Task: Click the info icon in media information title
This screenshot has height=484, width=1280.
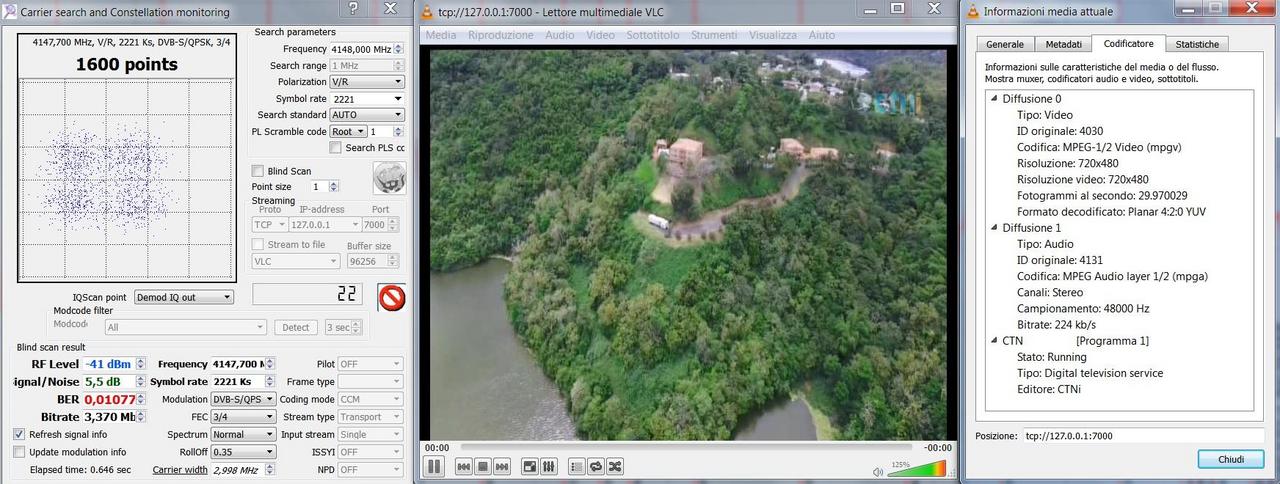Action: click(x=973, y=12)
